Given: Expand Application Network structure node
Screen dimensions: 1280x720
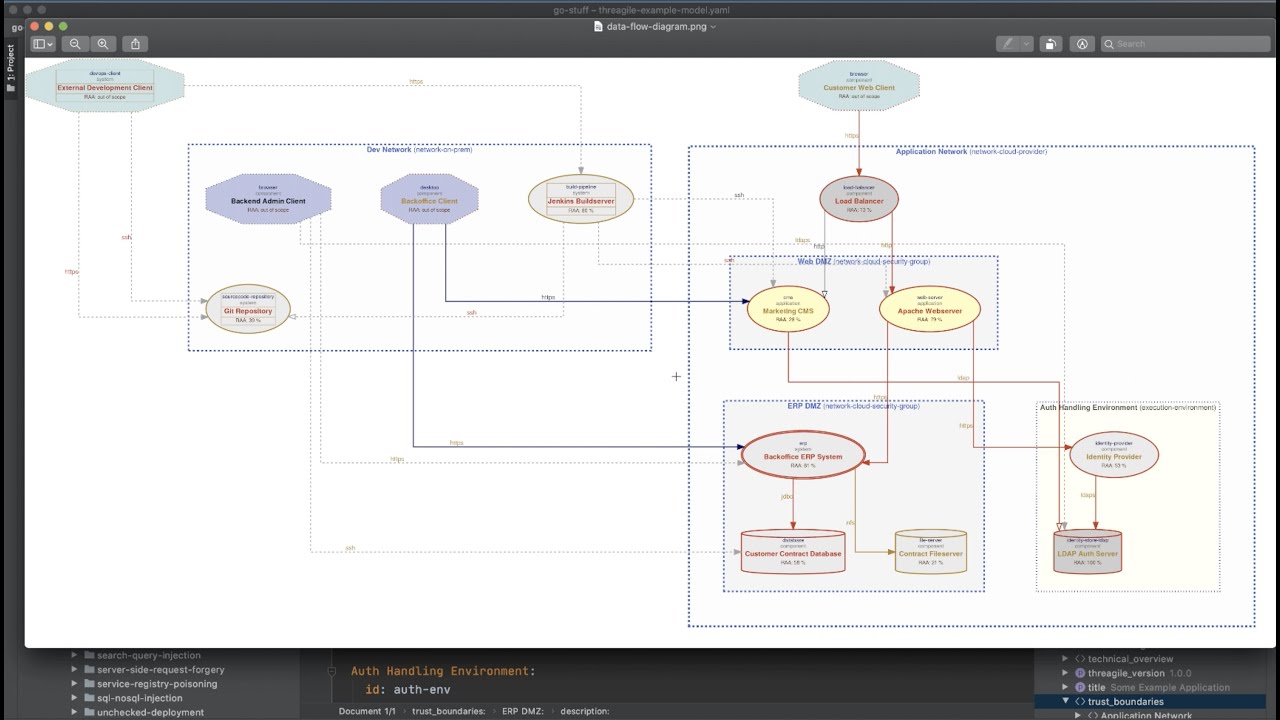Looking at the screenshot, I should pyautogui.click(x=1077, y=715).
